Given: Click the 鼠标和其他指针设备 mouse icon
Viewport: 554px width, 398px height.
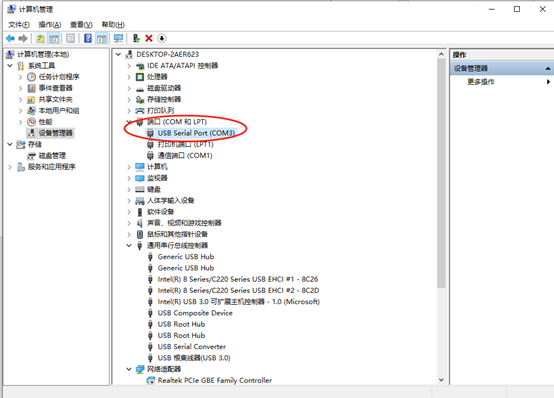Looking at the screenshot, I should tap(140, 234).
